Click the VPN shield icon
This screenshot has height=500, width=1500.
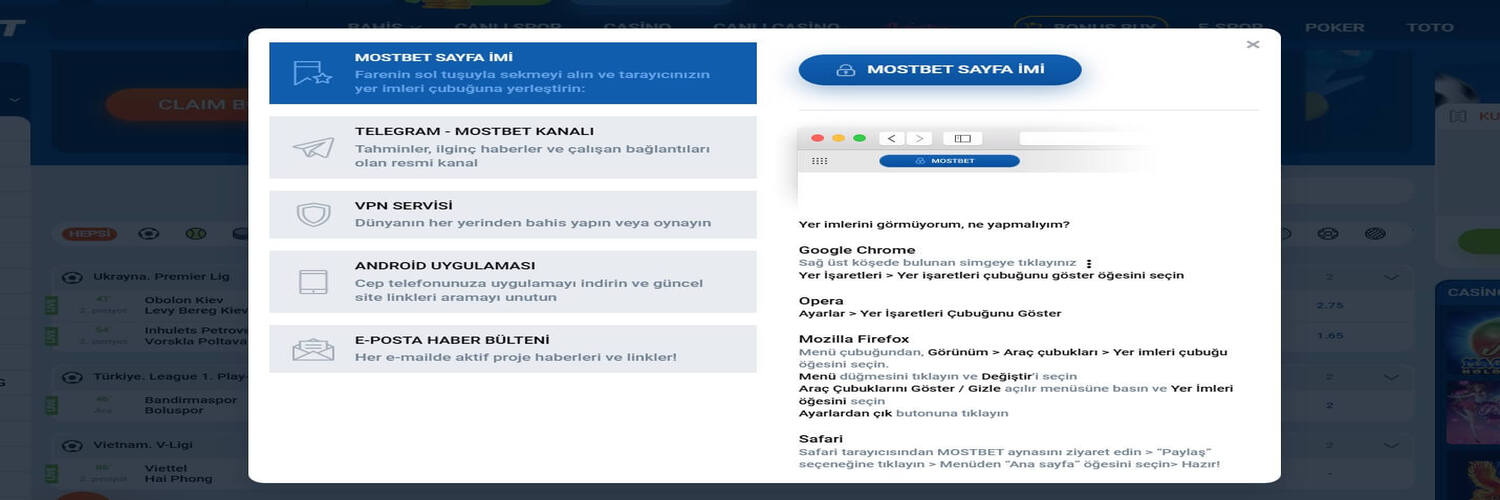pos(313,214)
